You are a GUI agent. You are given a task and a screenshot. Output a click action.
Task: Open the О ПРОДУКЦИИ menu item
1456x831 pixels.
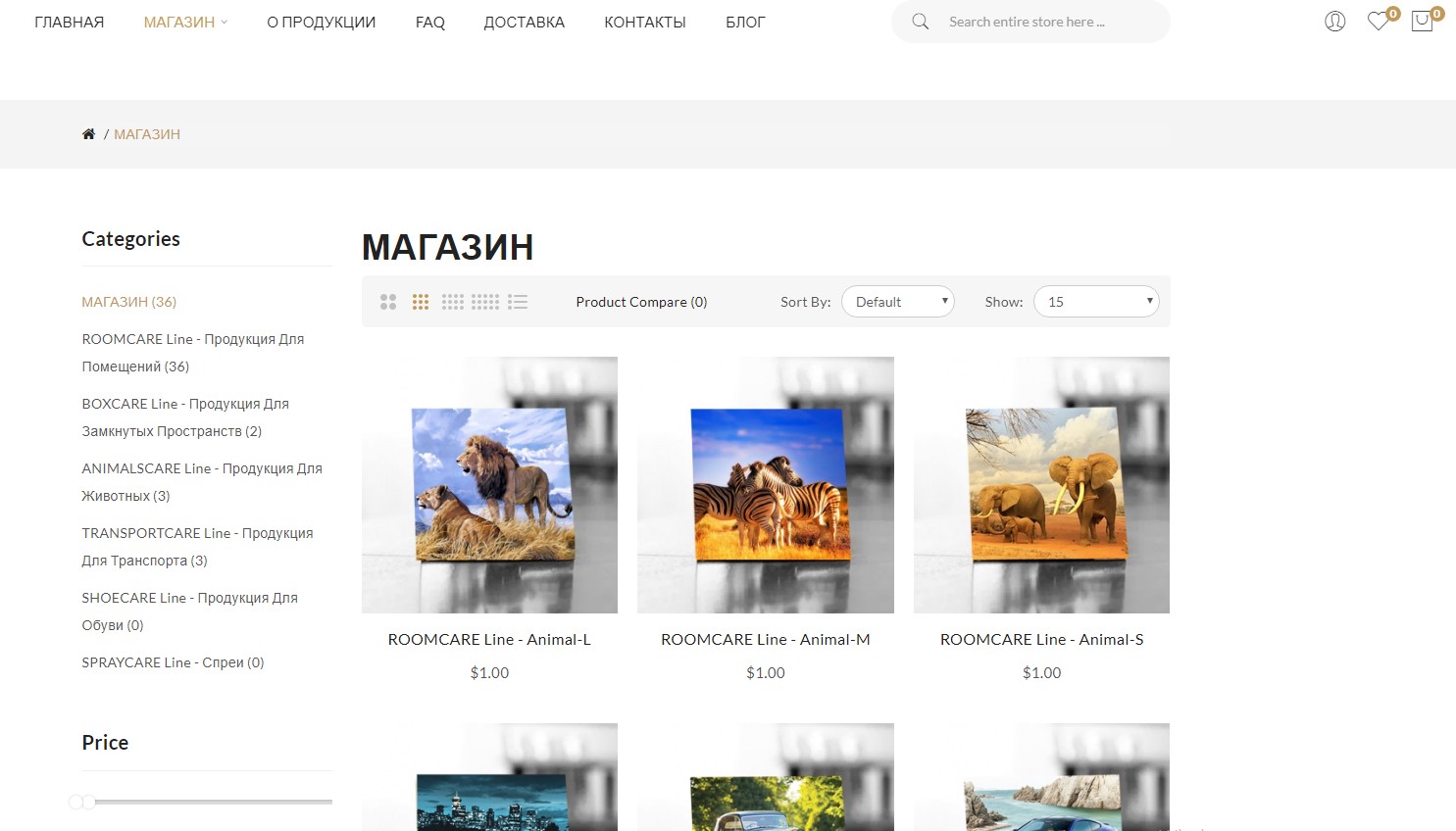[x=322, y=22]
